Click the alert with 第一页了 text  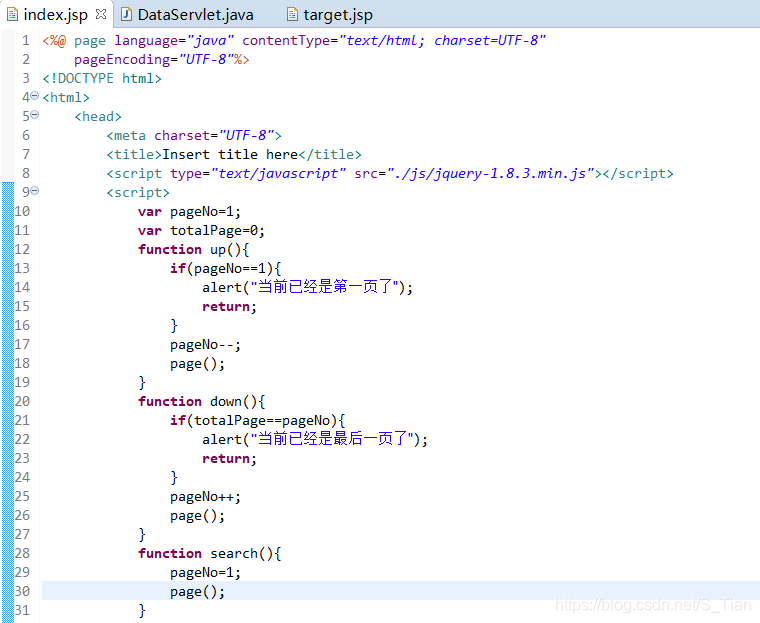point(307,287)
